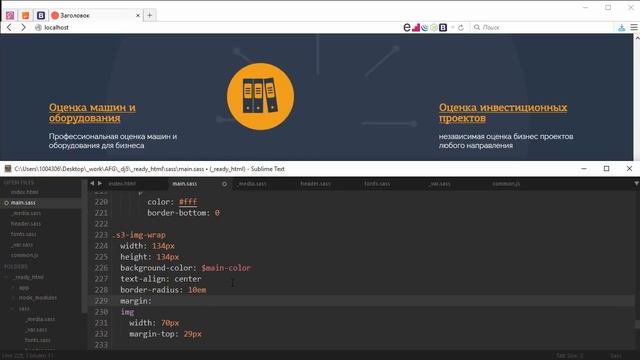The height and width of the screenshot is (360, 640).
Task: Click '$main-color' variable on line 226
Action: click(x=226, y=268)
